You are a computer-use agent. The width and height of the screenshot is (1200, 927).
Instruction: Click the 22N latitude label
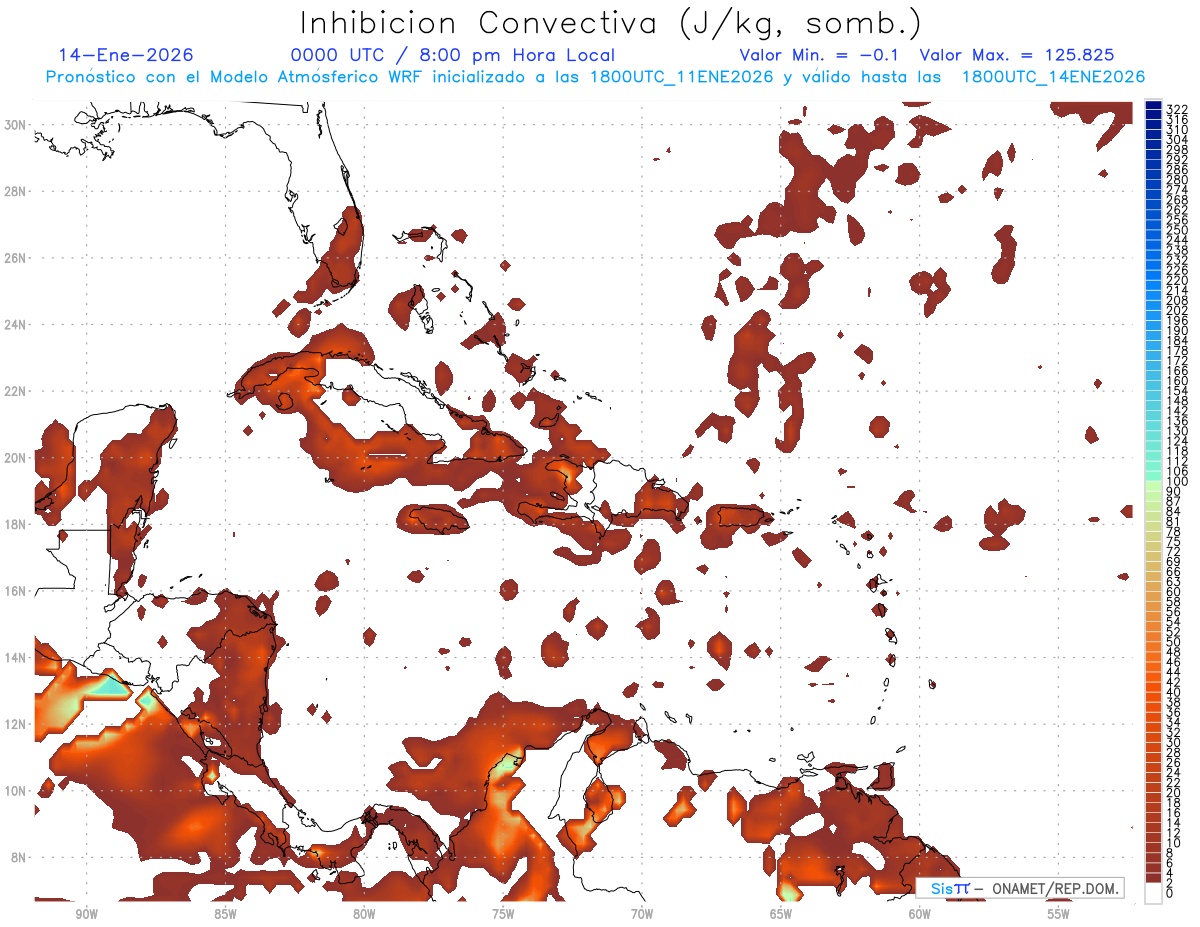[x=16, y=391]
